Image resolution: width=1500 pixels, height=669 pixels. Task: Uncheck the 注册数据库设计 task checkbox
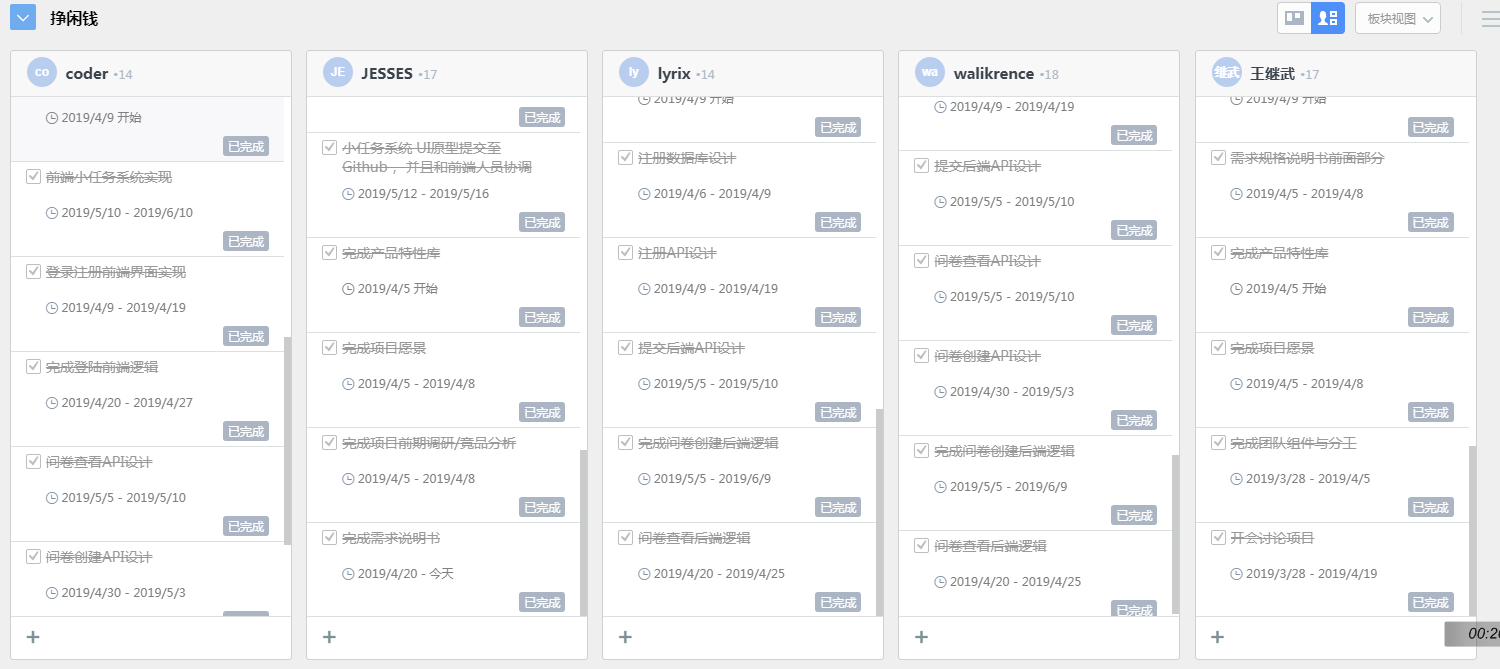click(625, 158)
